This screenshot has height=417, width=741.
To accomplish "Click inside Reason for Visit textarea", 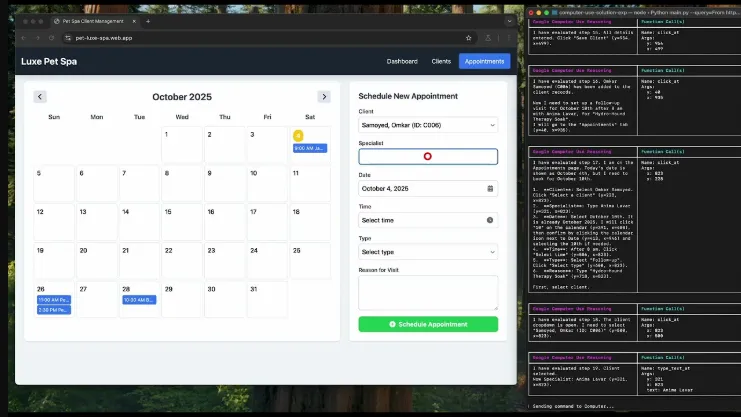I will point(427,292).
